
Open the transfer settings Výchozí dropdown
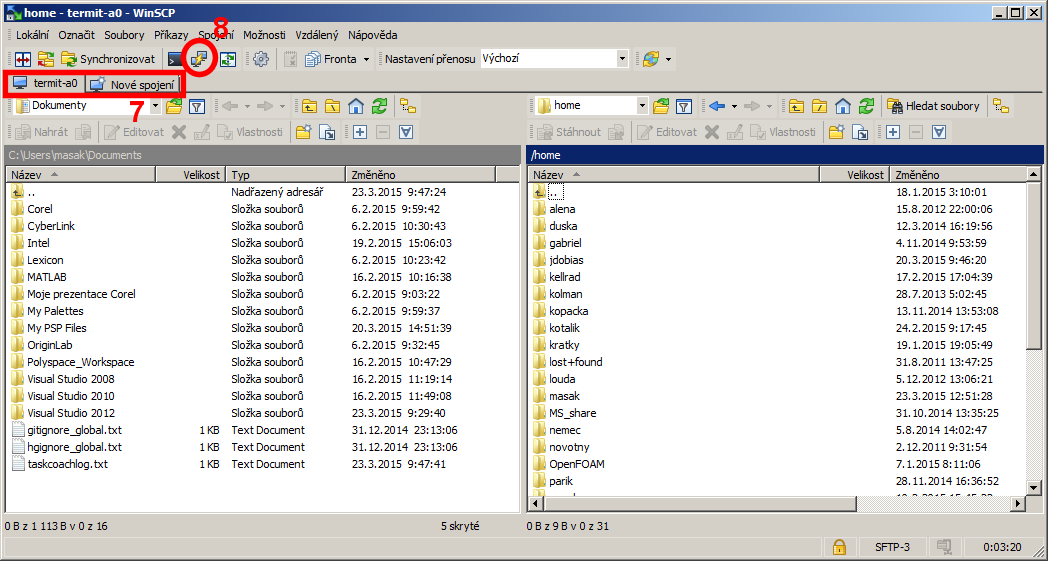(x=622, y=59)
